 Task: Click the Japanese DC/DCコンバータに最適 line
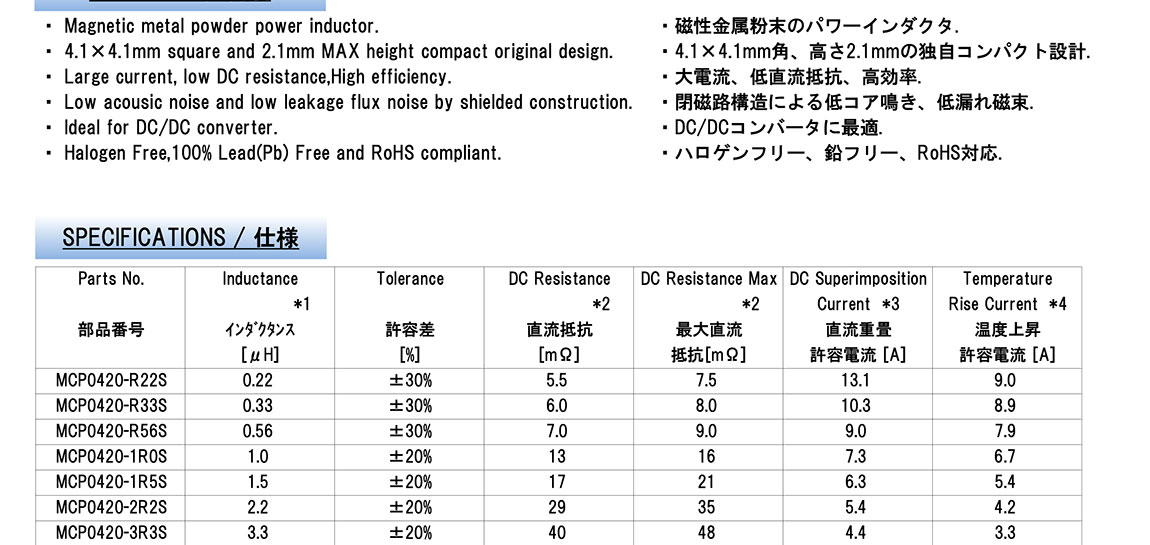pyautogui.click(x=778, y=128)
